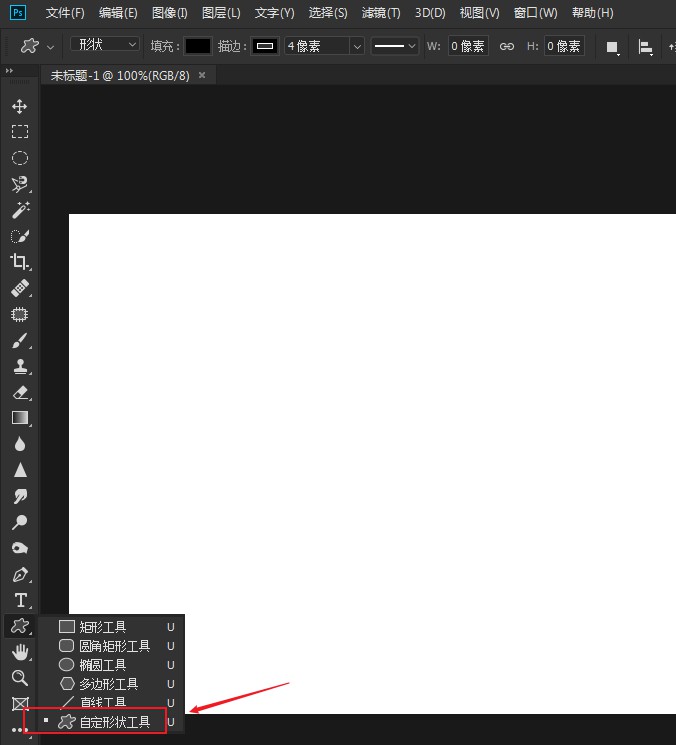The image size is (676, 745).
Task: Open the path operations square icon
Action: [x=612, y=47]
